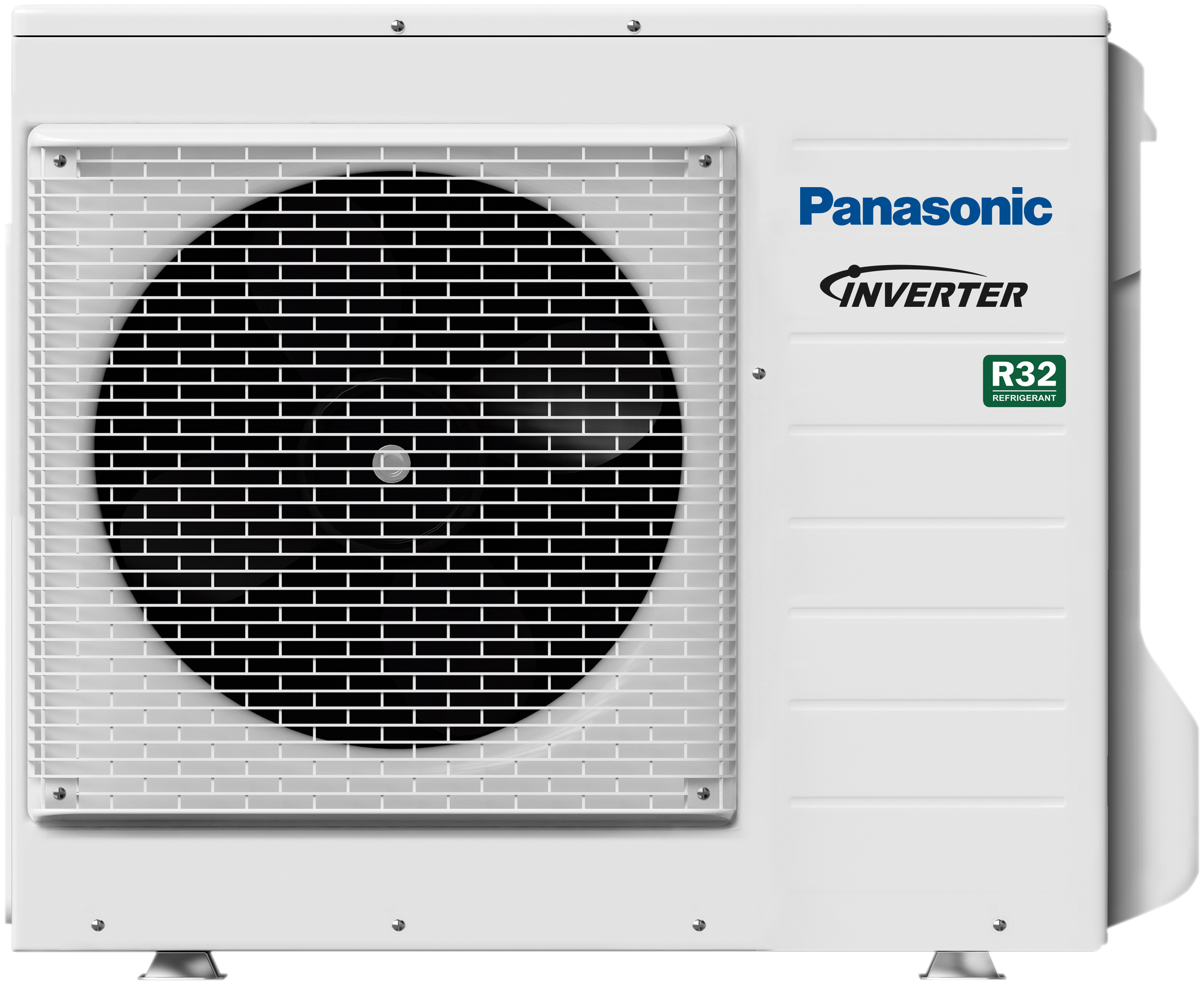The height and width of the screenshot is (985, 1204).
Task: Click the screw between the grille and R32 badge
Action: [x=758, y=373]
